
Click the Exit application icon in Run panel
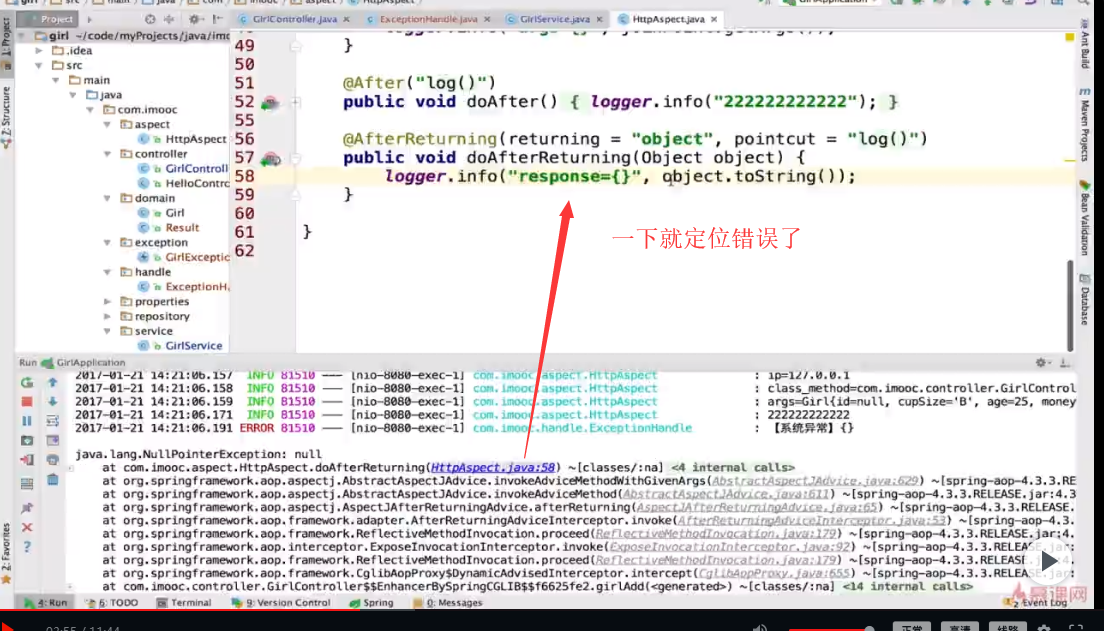tap(27, 461)
